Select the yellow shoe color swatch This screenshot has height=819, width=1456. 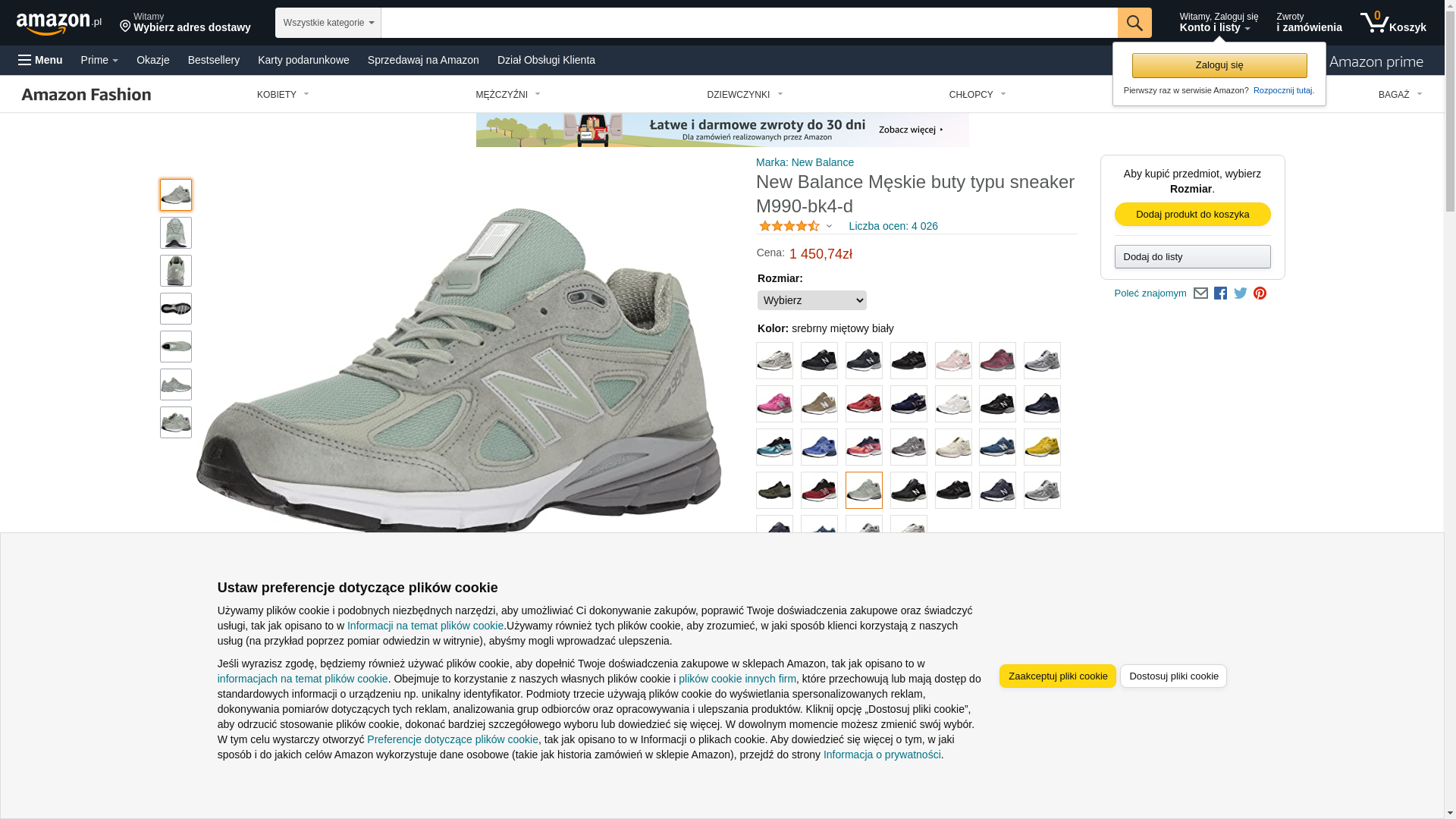point(1042,447)
